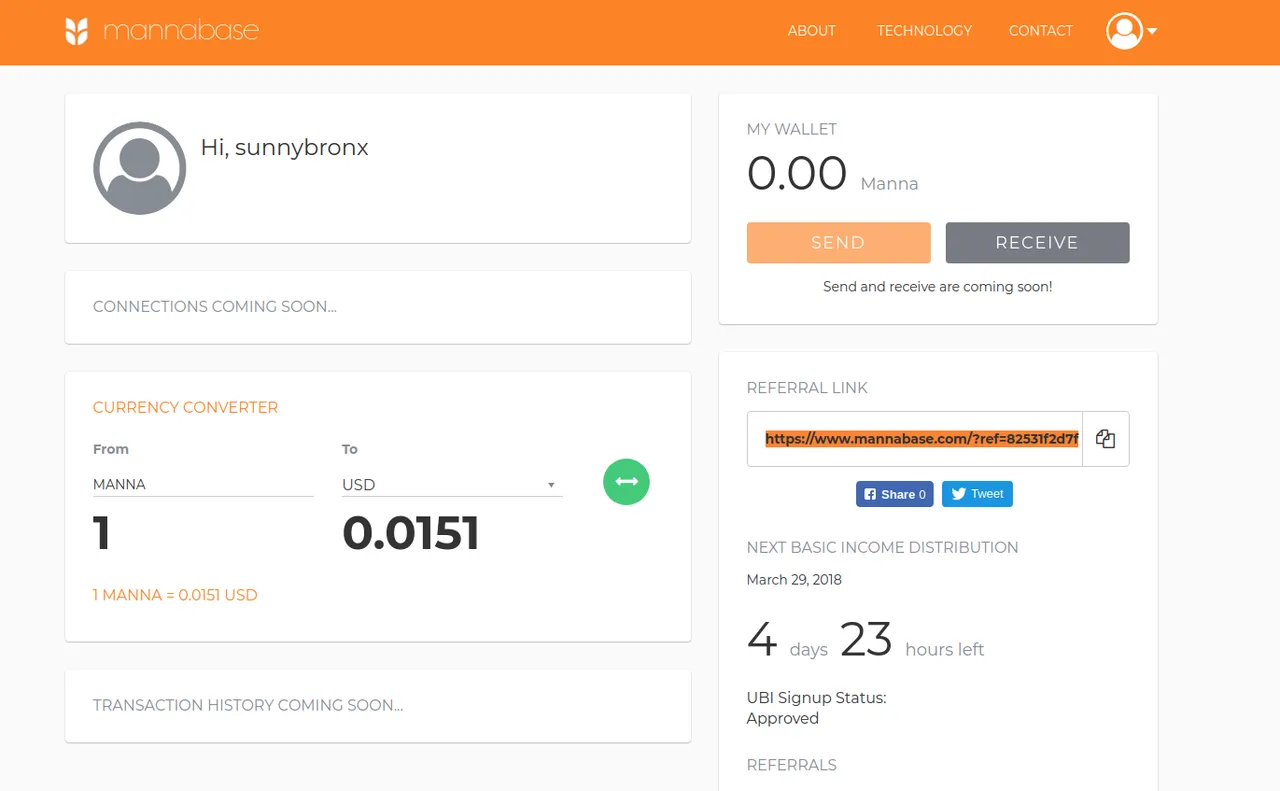Click the 'REFERRALS' heading
The image size is (1280, 791).
[791, 765]
